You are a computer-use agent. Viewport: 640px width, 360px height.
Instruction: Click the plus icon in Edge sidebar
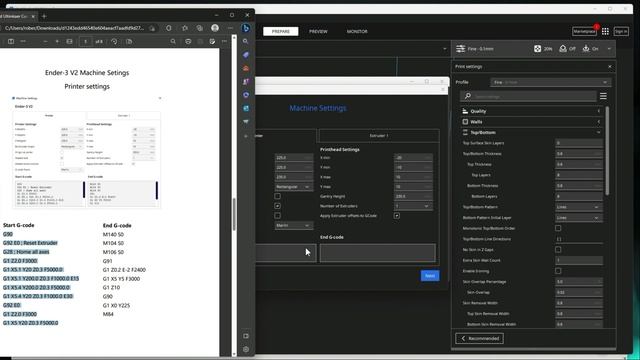[246, 136]
